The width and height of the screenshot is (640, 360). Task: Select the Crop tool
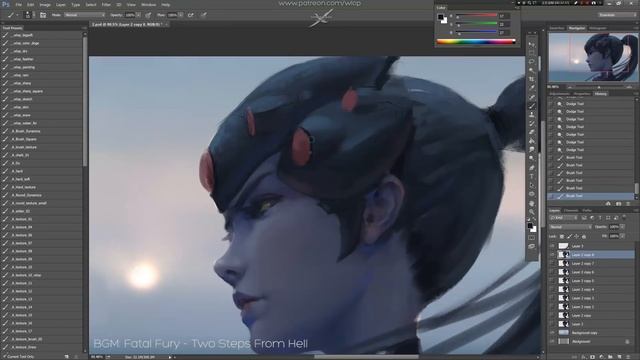(531, 79)
